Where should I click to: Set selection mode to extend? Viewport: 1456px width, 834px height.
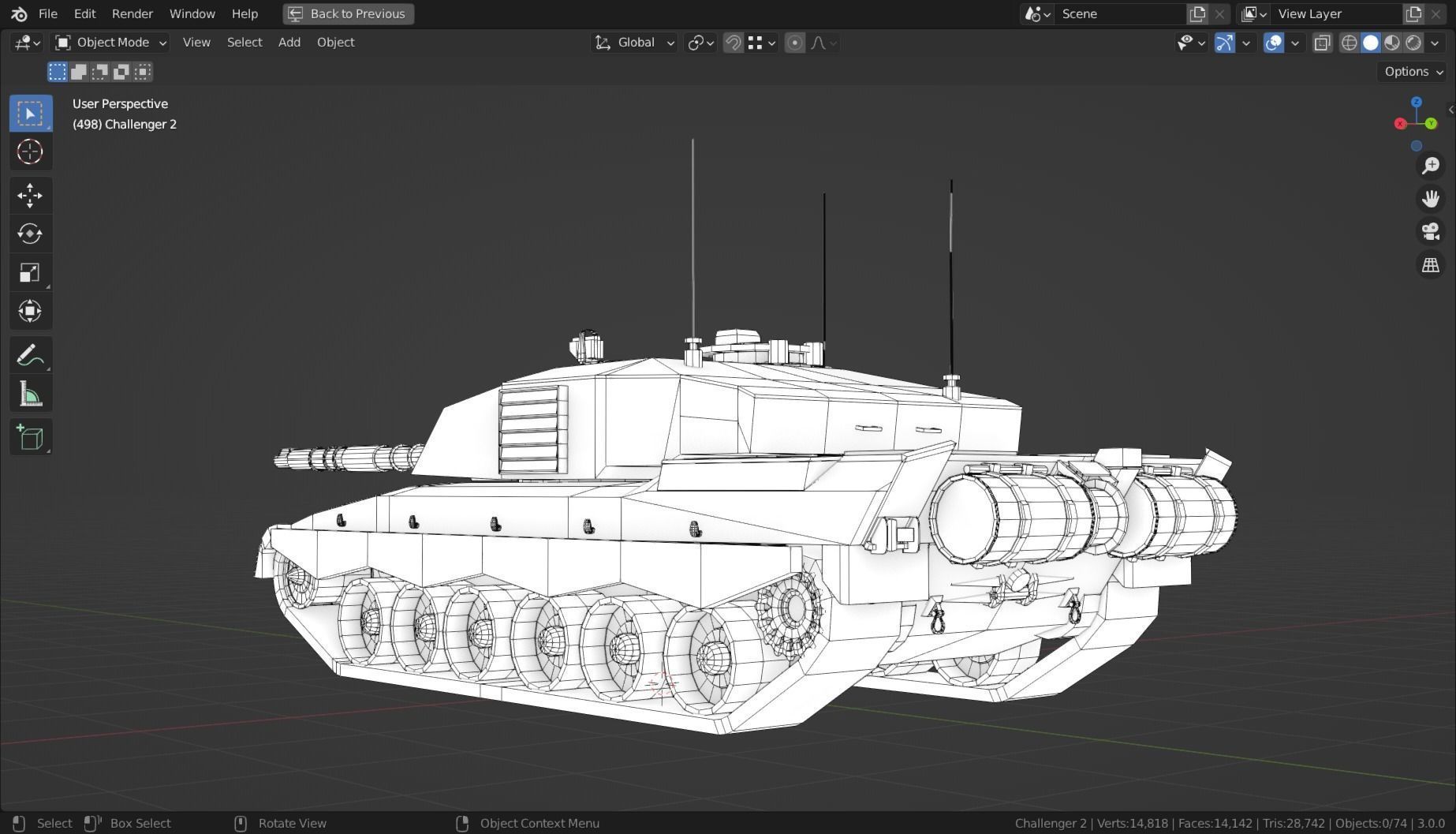coord(79,72)
